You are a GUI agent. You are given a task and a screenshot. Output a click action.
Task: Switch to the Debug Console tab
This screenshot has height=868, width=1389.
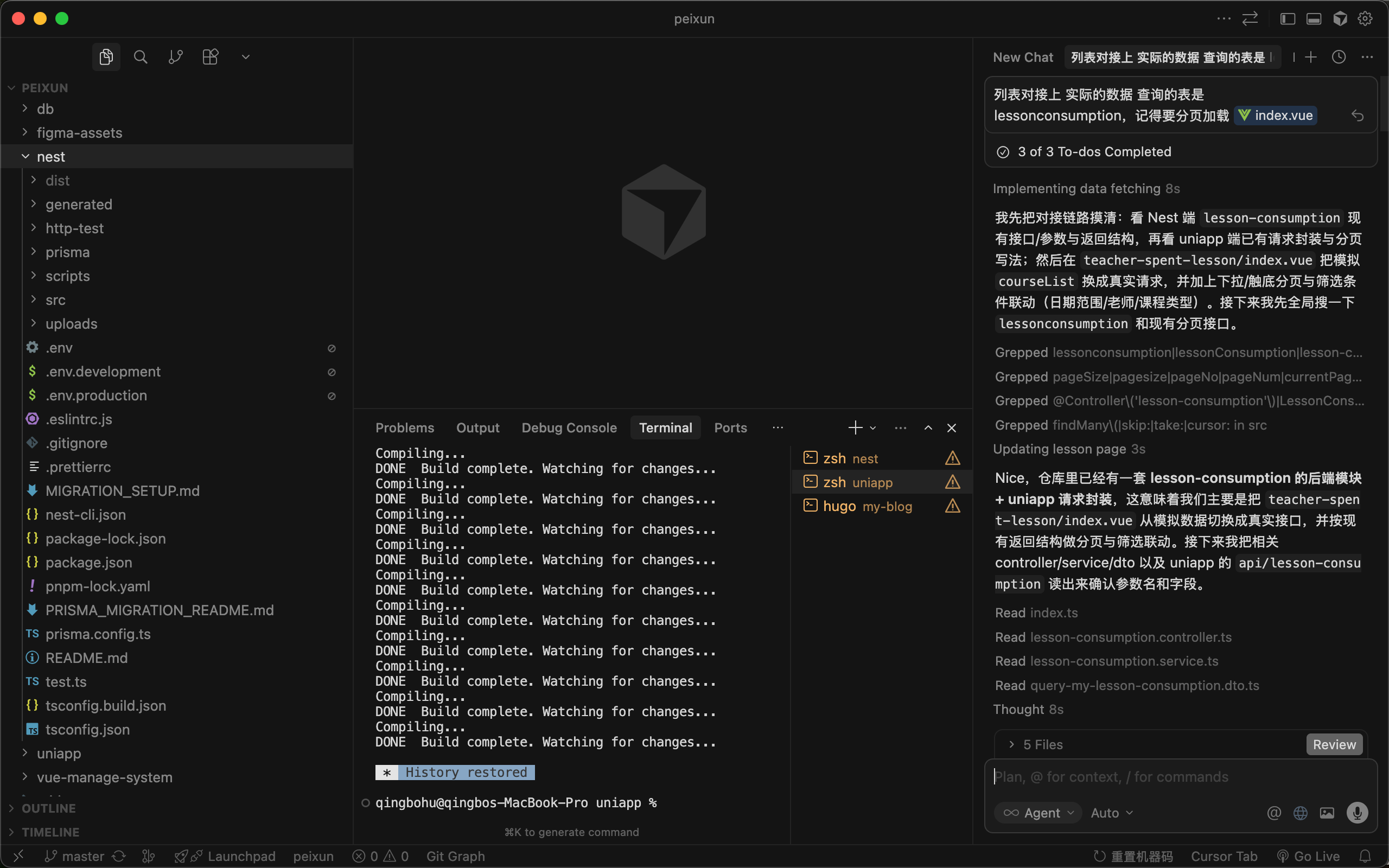(569, 427)
